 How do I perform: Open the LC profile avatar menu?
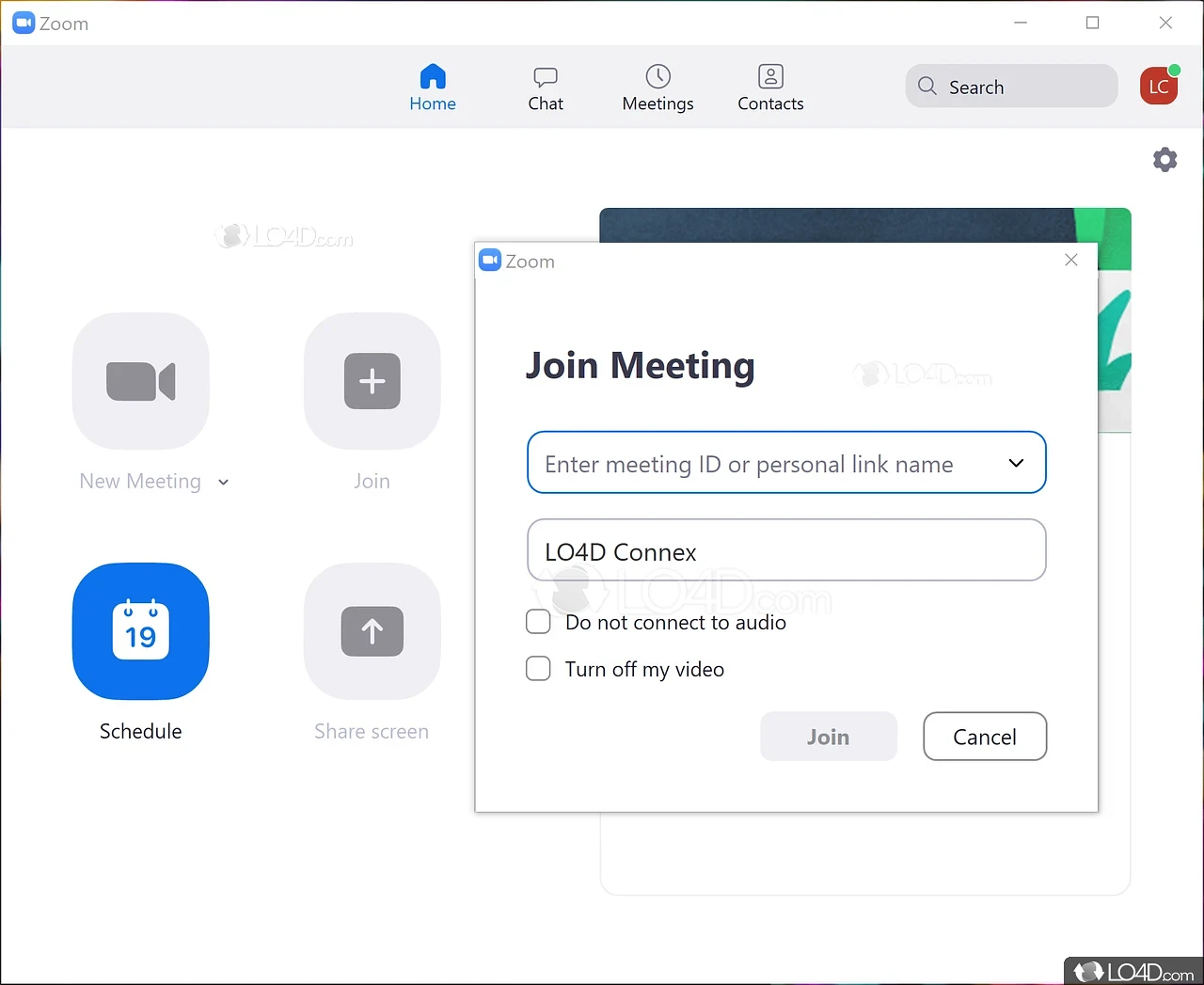click(1159, 87)
